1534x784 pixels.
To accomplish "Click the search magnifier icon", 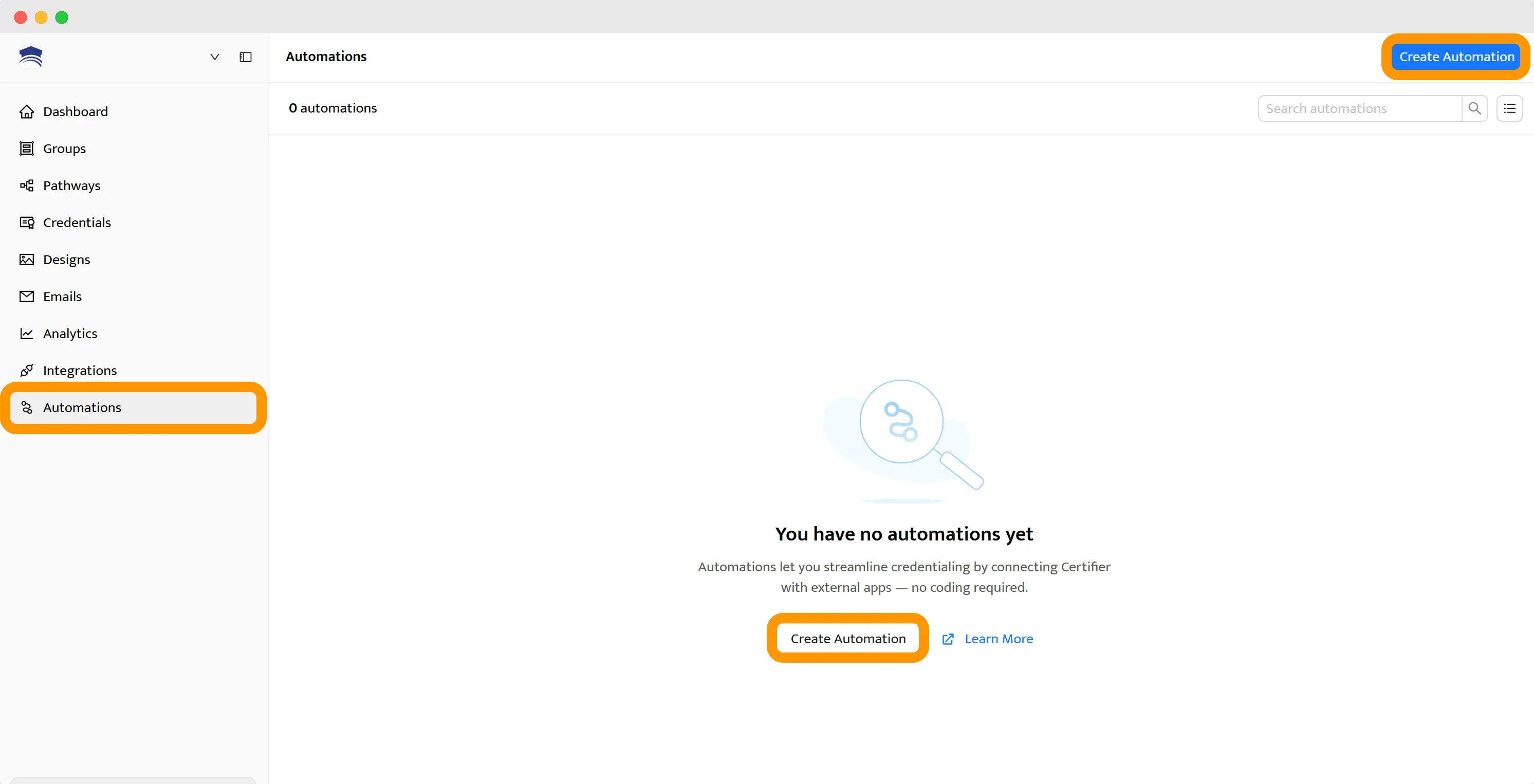I will (1475, 108).
